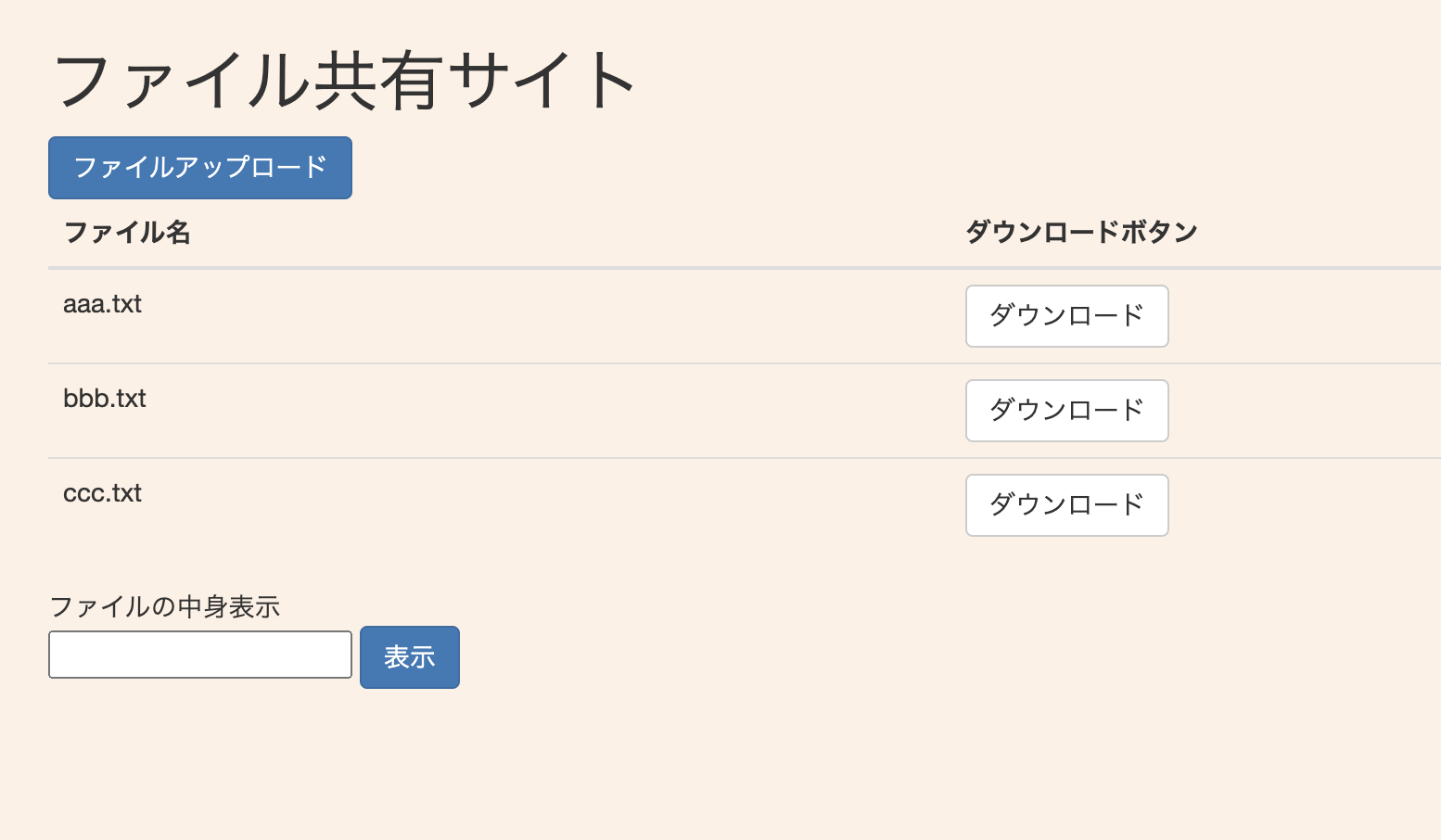Click the ファイルの中身表示 label
The height and width of the screenshot is (840, 1441).
(164, 607)
